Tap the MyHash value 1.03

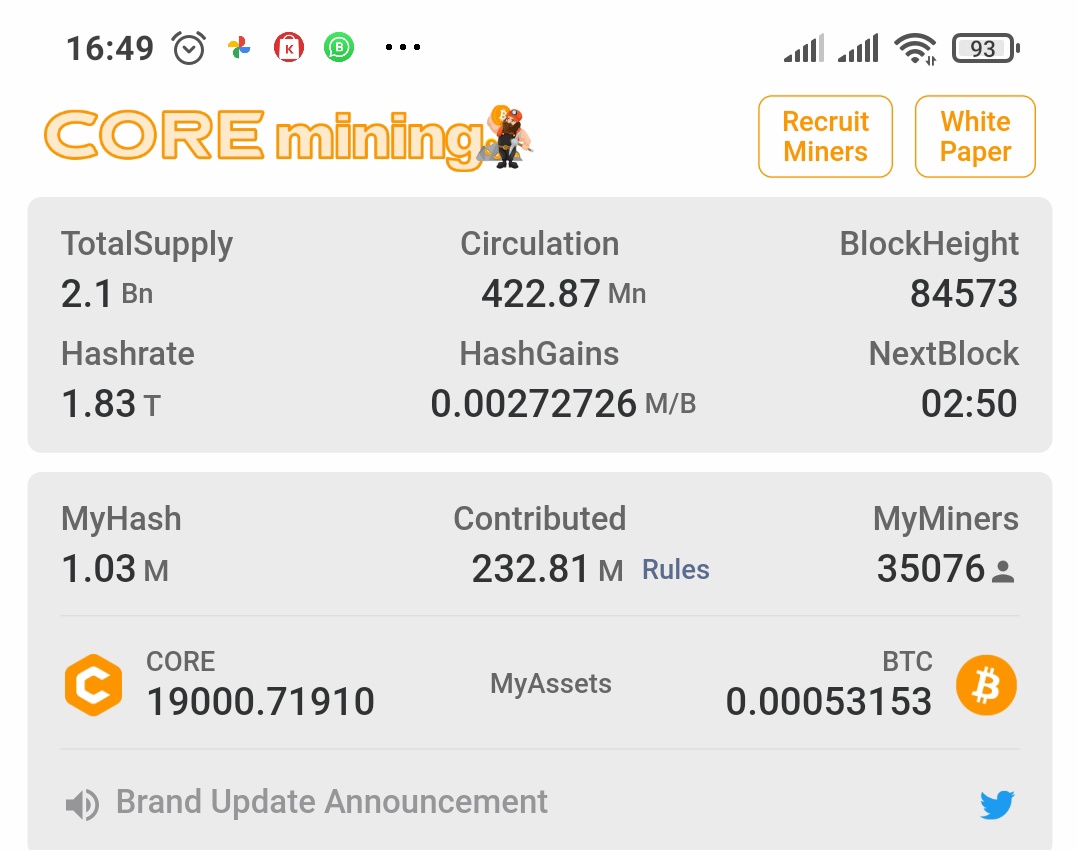click(99, 569)
